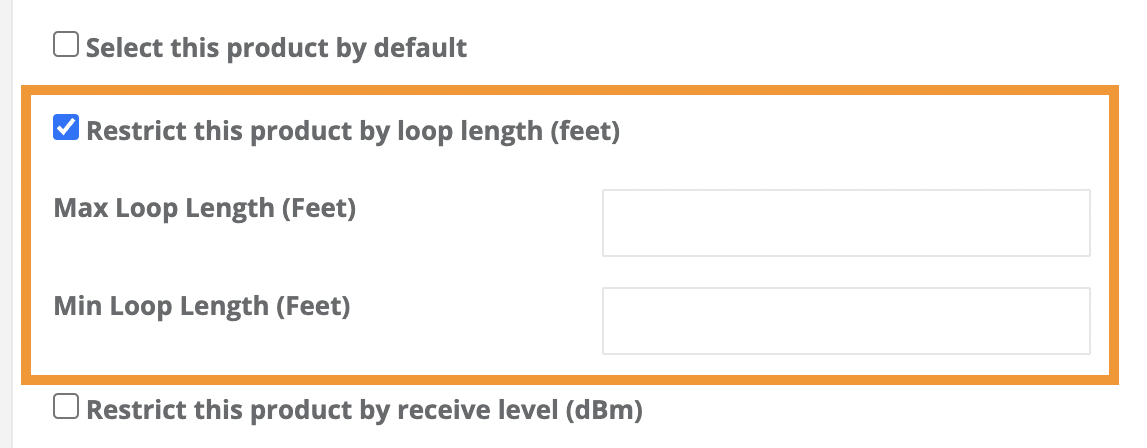
Task: Click the blue checked loop length checkbox
Action: coord(66,130)
